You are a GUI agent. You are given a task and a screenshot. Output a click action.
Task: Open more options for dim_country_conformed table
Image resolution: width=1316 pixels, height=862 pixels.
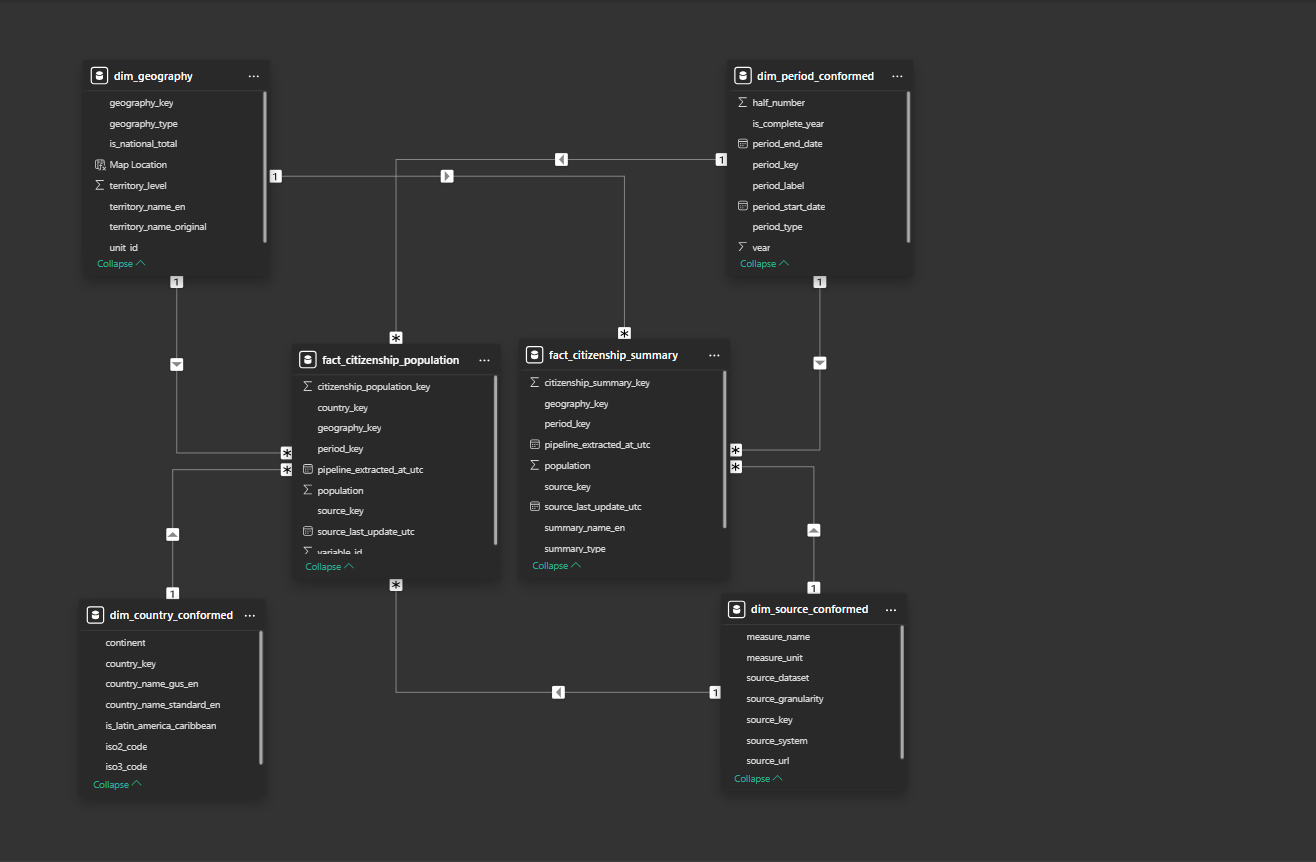[250, 615]
